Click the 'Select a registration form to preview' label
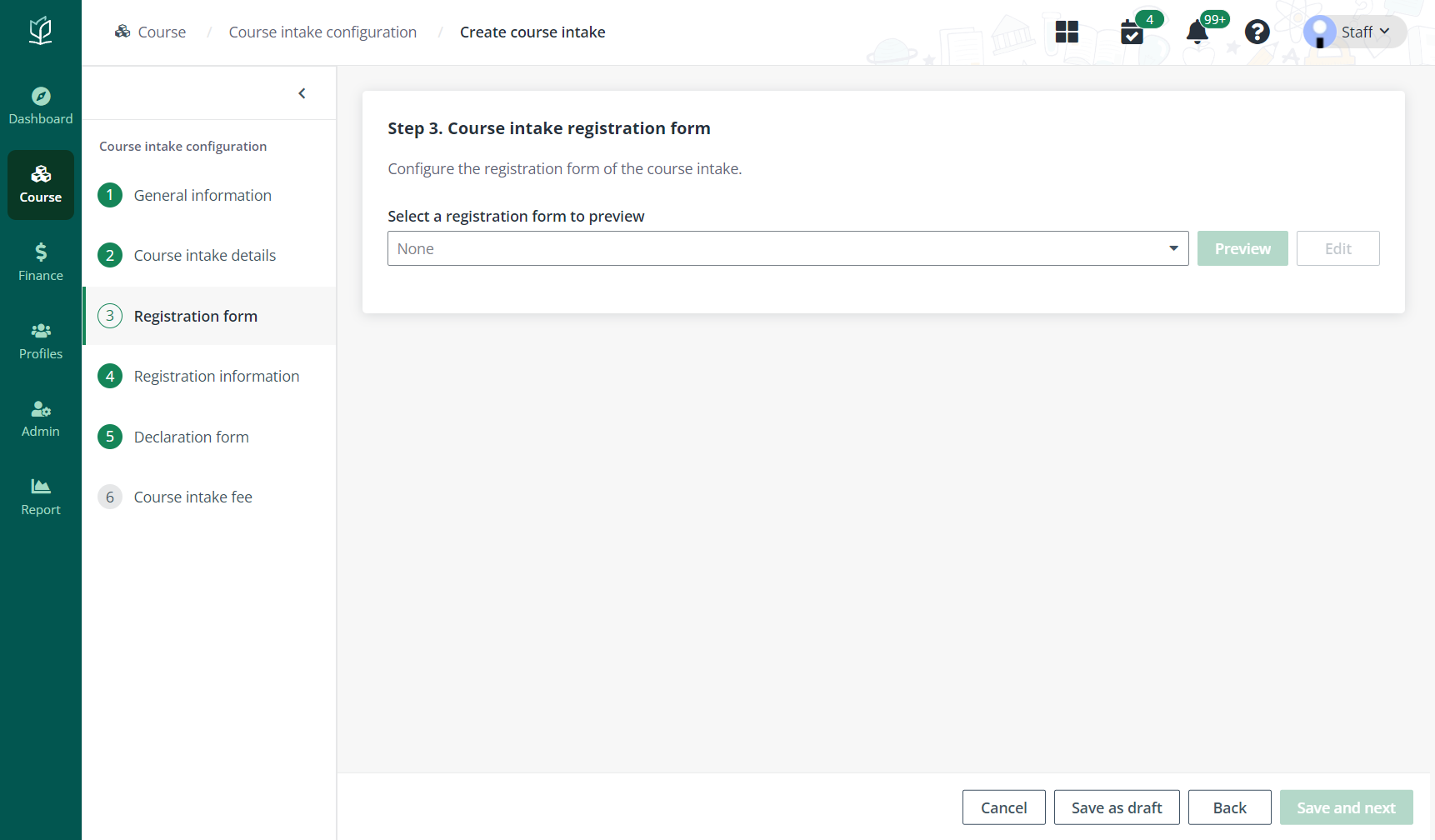 [x=516, y=216]
